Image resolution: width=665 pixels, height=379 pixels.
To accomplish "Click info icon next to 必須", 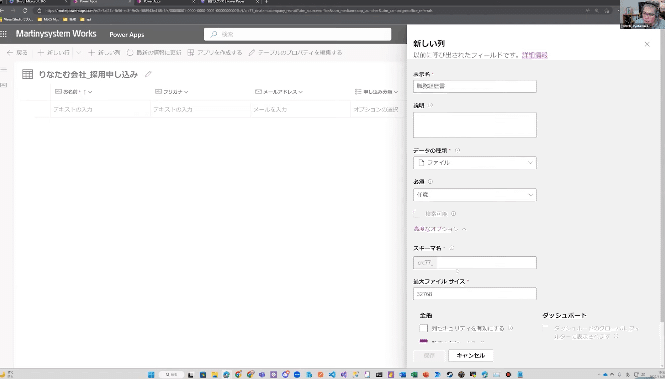I will (430, 181).
